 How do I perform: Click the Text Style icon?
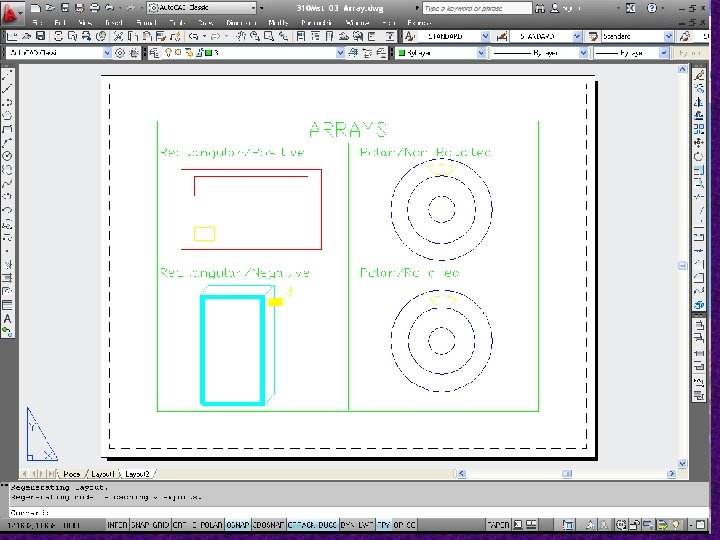click(410, 36)
